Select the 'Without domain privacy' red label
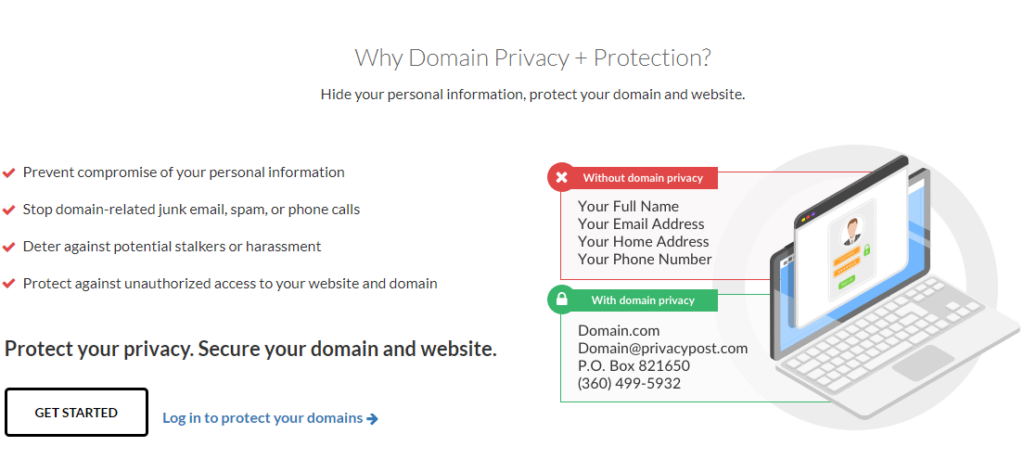This screenshot has width=1024, height=459. point(643,178)
